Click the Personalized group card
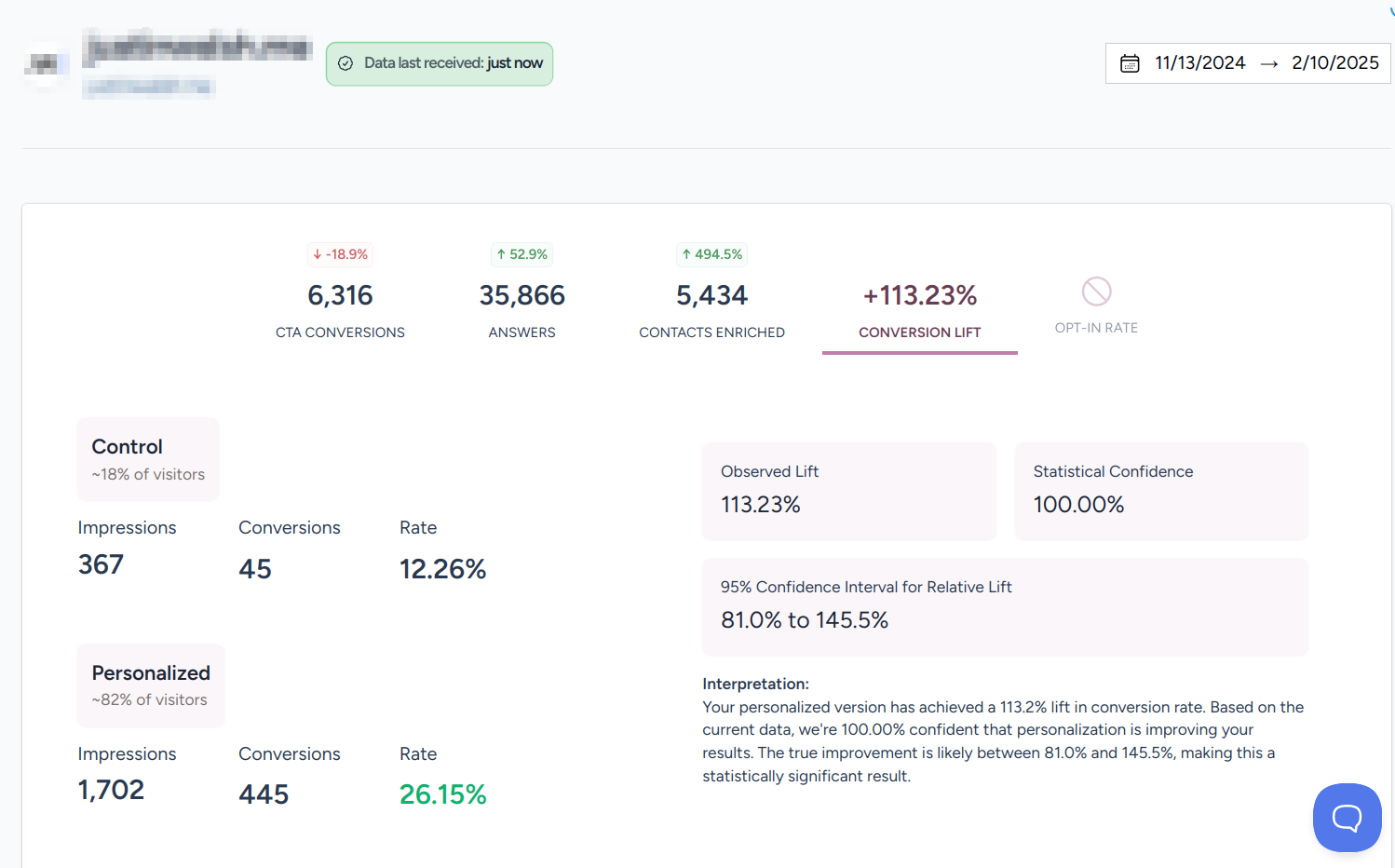Screen dimensions: 1395x868 coord(151,685)
